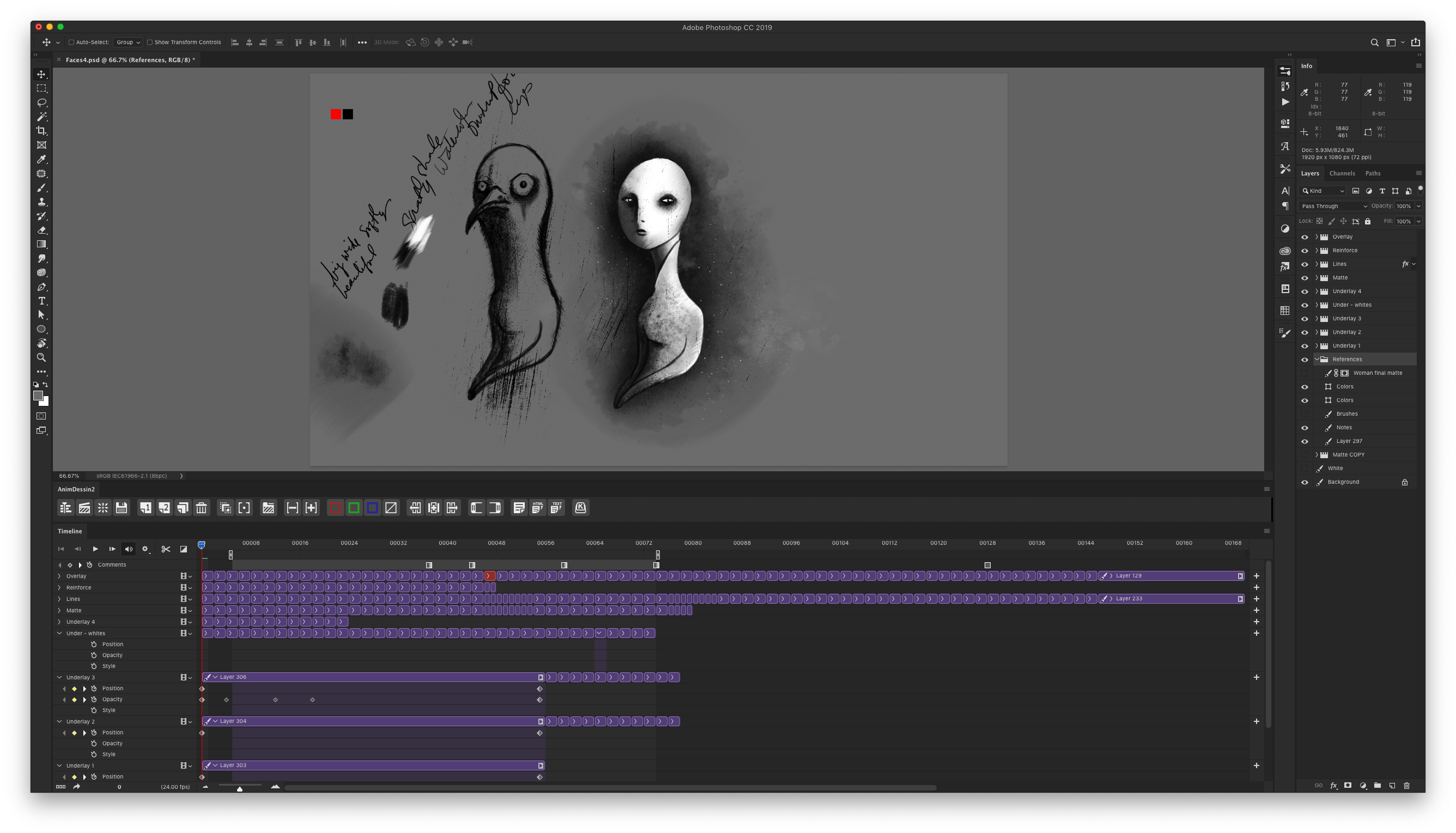Select the Ellipse shape tool
Viewport: 1456px width, 833px height.
pos(41,329)
